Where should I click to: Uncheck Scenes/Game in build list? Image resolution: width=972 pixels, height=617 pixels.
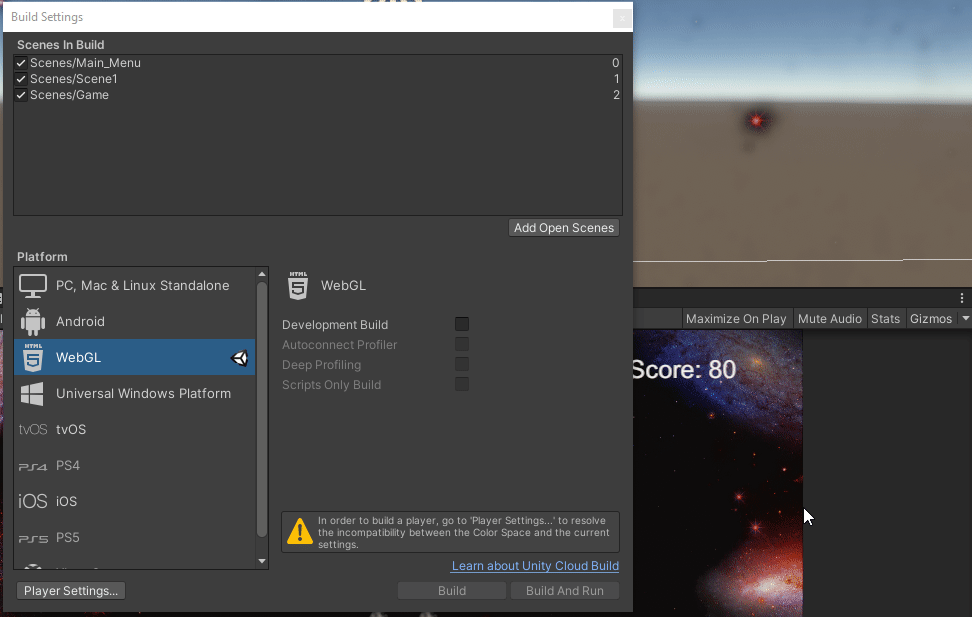[x=21, y=95]
